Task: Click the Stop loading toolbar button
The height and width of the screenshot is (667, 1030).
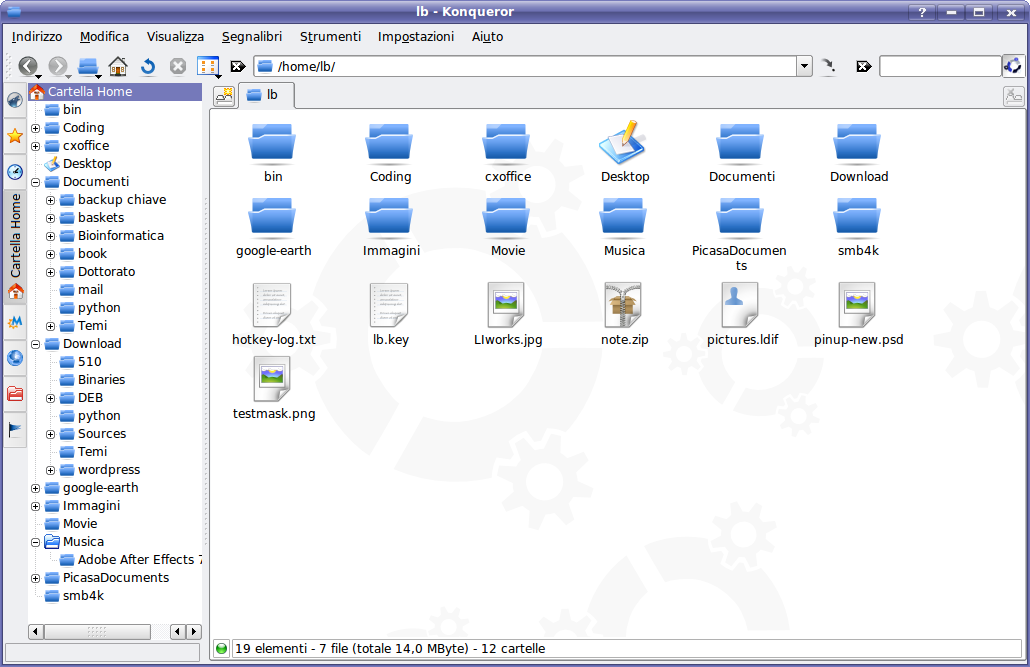Action: [178, 67]
